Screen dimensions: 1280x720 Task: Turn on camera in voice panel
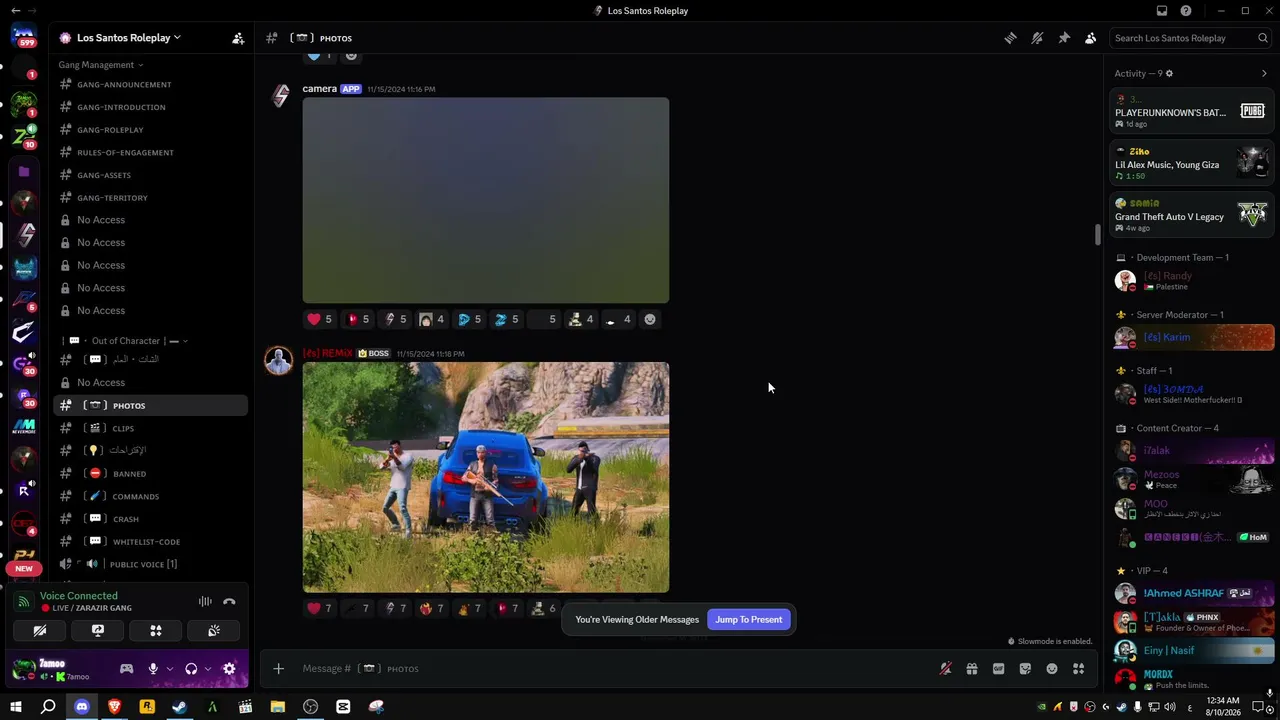pos(40,631)
